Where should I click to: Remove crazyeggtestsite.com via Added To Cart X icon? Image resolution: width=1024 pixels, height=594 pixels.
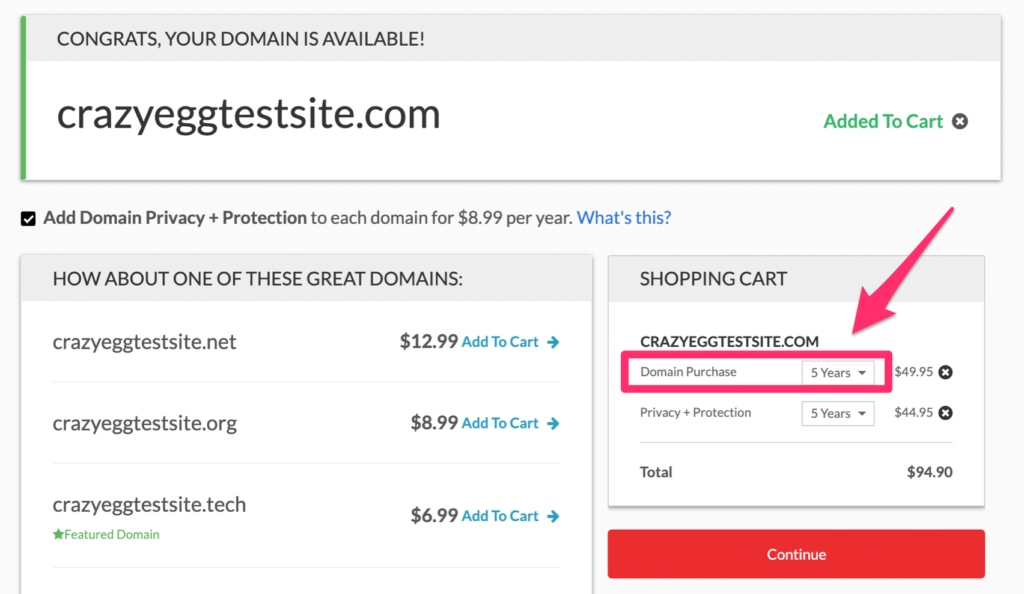(959, 121)
